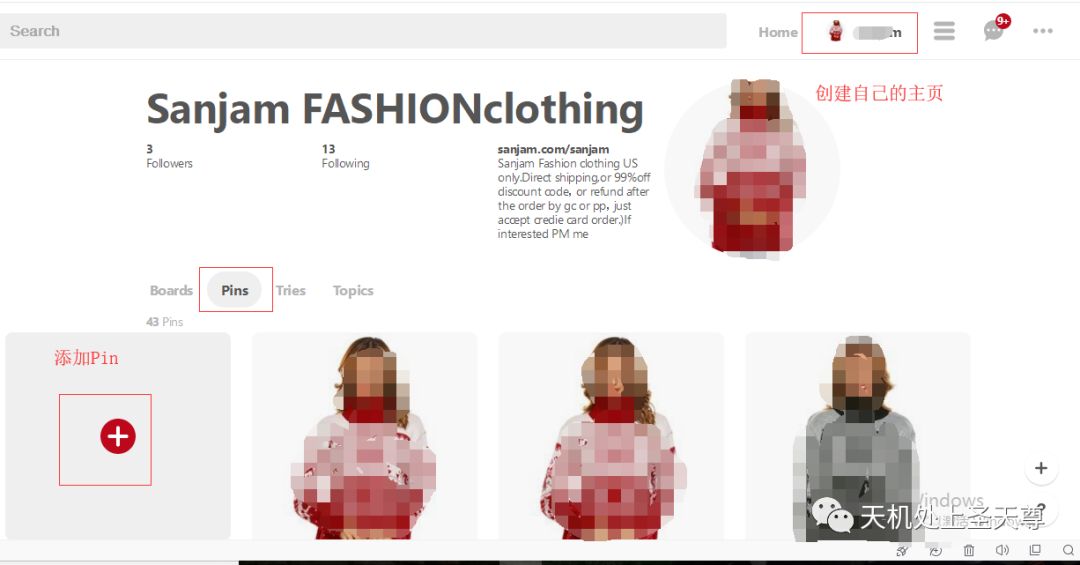The width and height of the screenshot is (1080, 565).
Task: Click the trash icon in bottom status bar
Action: click(x=968, y=550)
